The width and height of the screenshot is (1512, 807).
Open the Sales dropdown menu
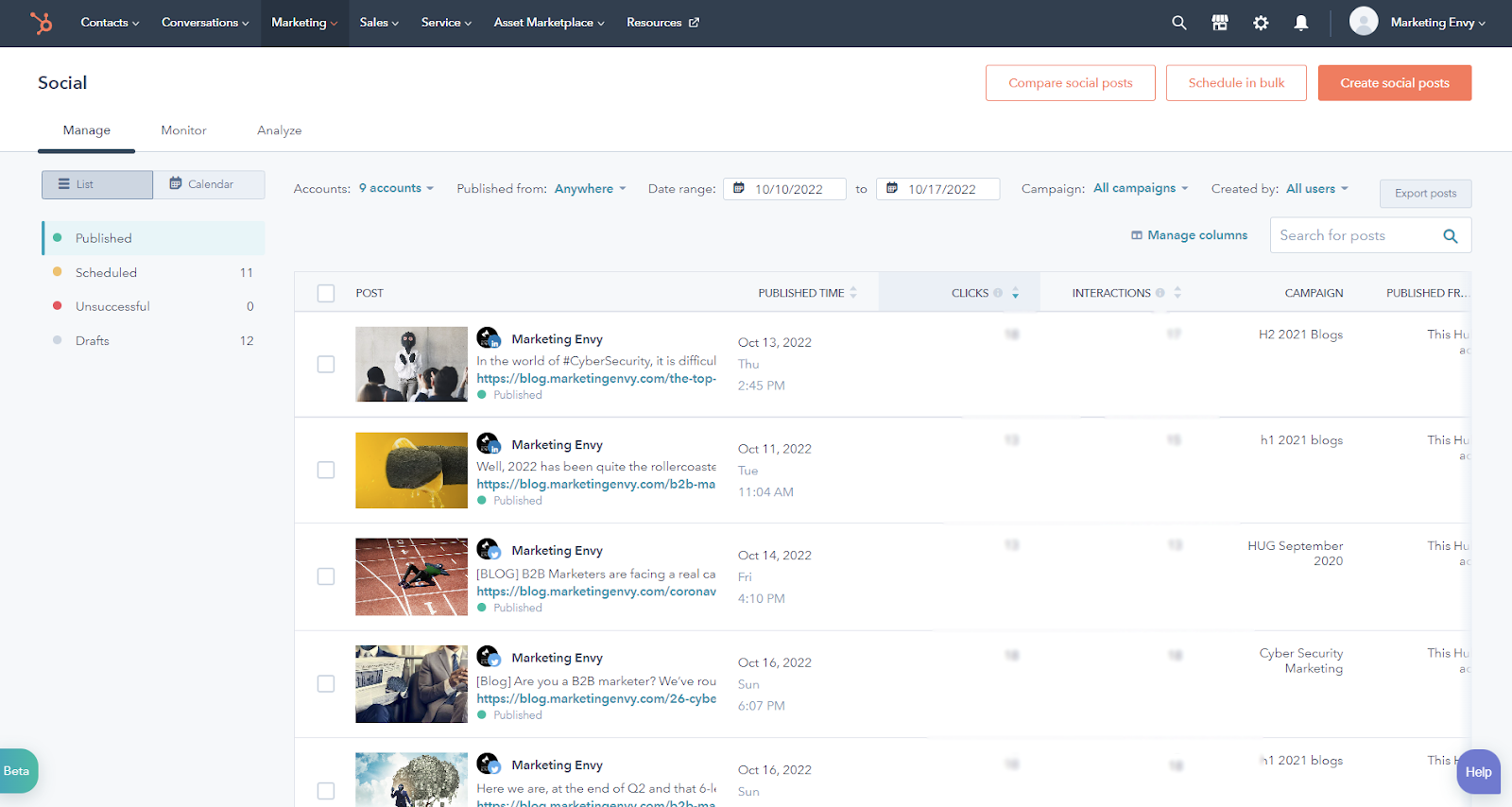click(x=379, y=23)
